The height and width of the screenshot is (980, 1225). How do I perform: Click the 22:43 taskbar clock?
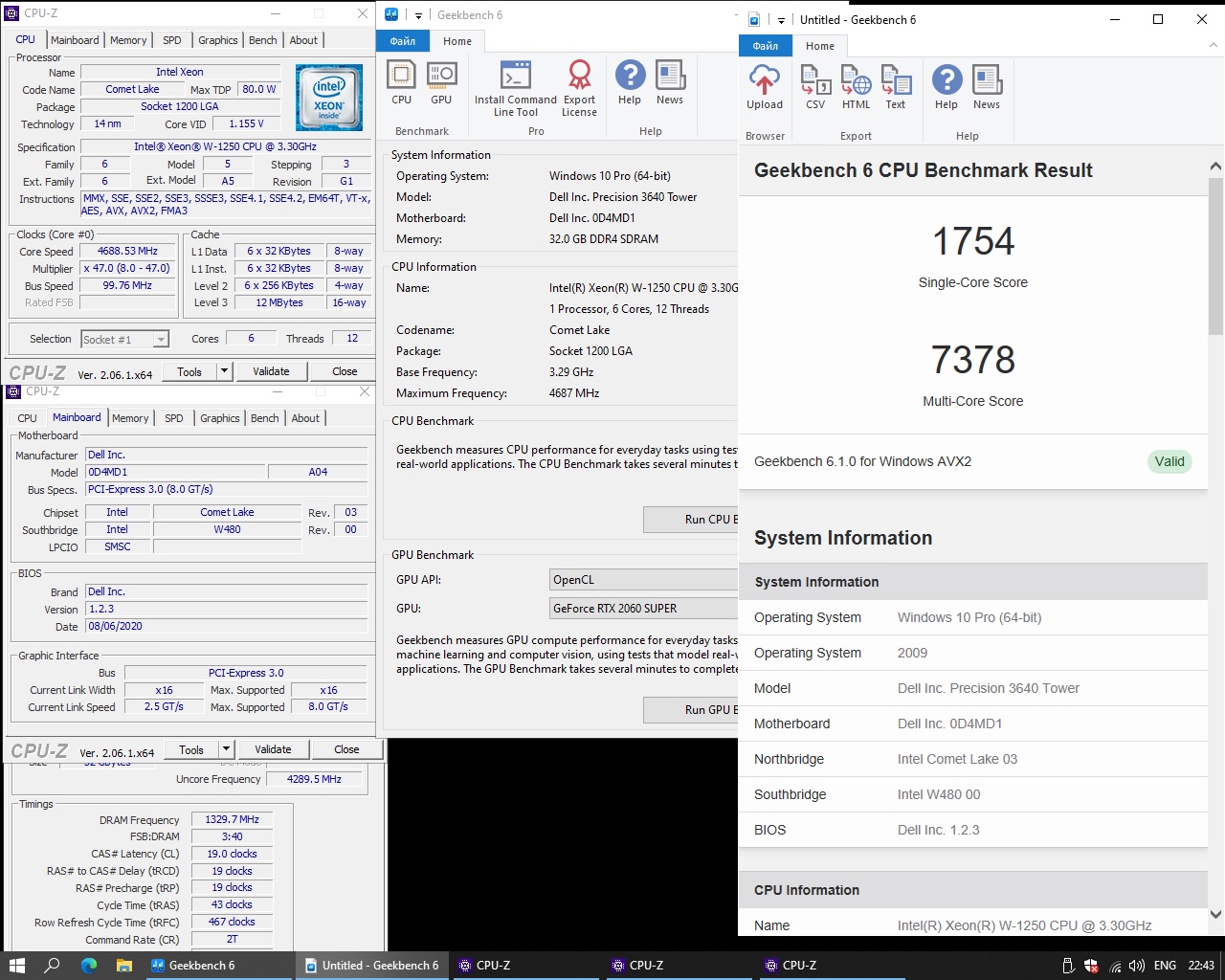pos(1201,966)
